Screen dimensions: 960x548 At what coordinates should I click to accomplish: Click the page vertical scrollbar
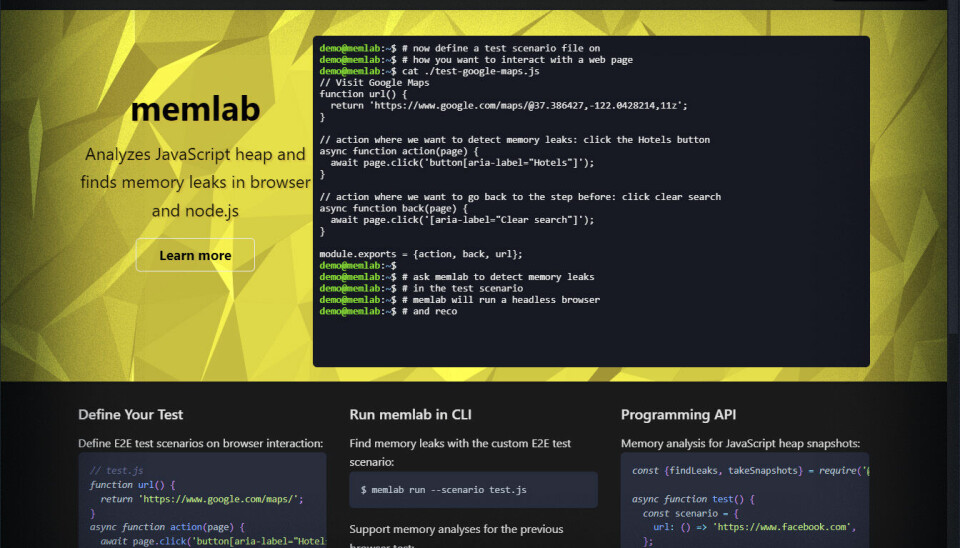point(953,274)
